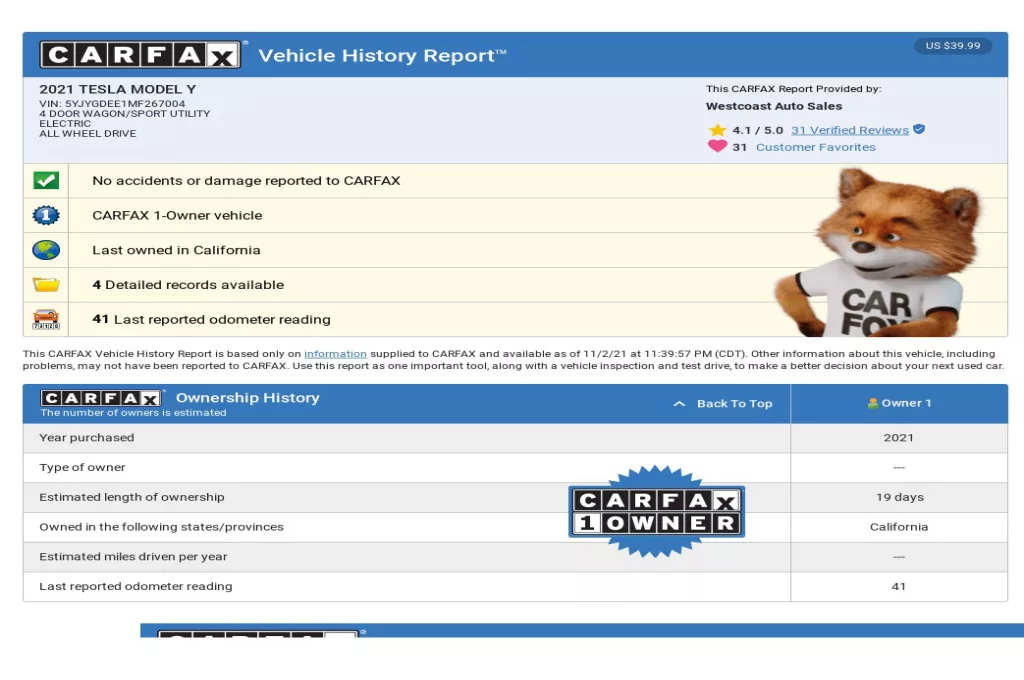Click the car odometer reading icon
1024x680 pixels.
pos(46,320)
